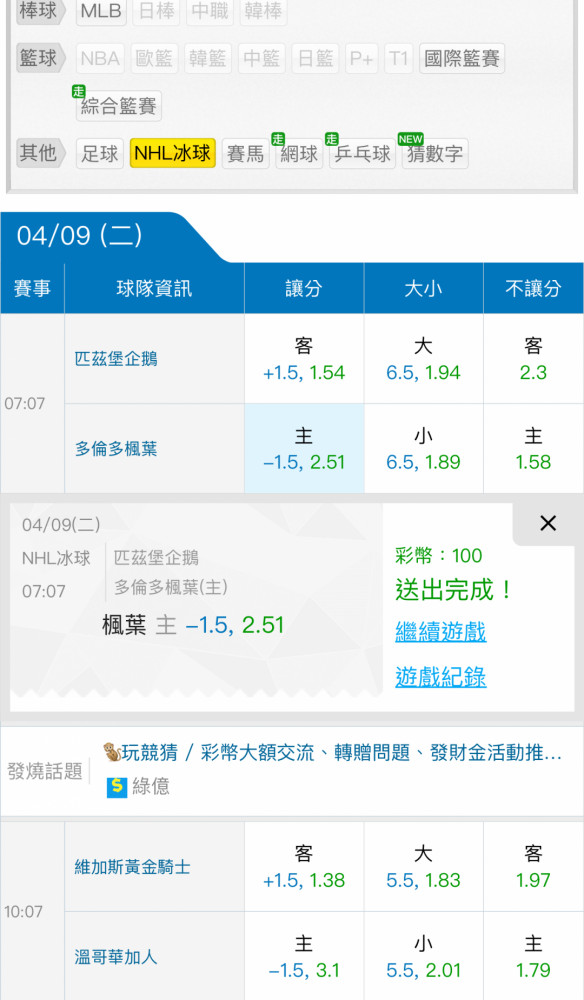
Task: Click the blue S badge next to 綠億
Action: [x=117, y=787]
